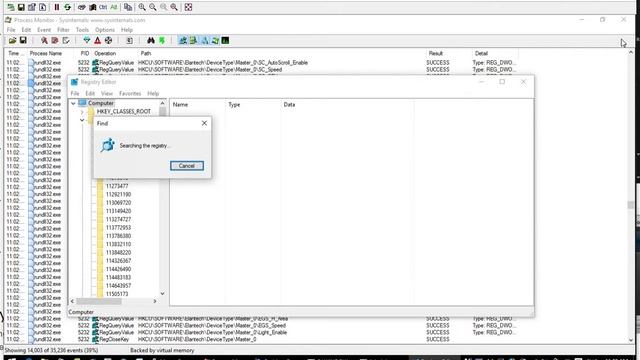This screenshot has width=640, height=360.
Task: Open the Filter menu in Process Monitor
Action: click(x=63, y=30)
